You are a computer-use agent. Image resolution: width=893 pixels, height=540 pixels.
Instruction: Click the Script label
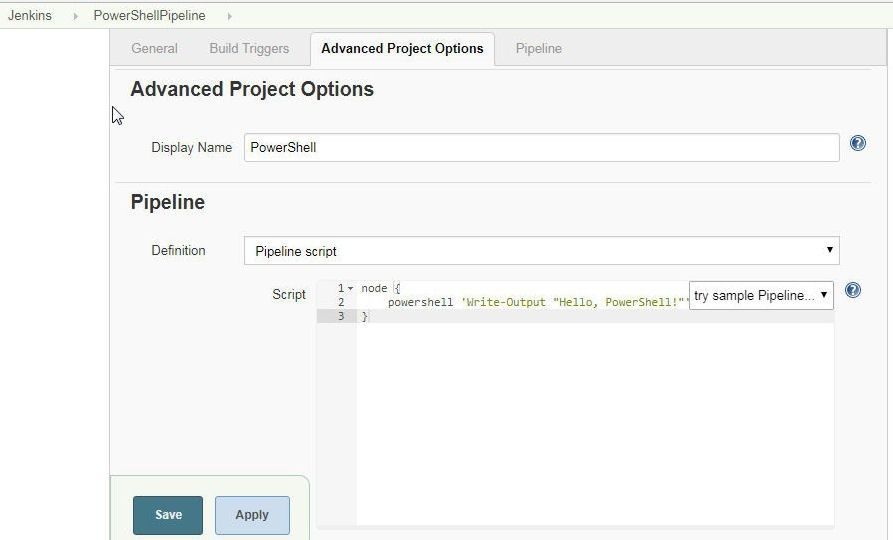tap(289, 294)
